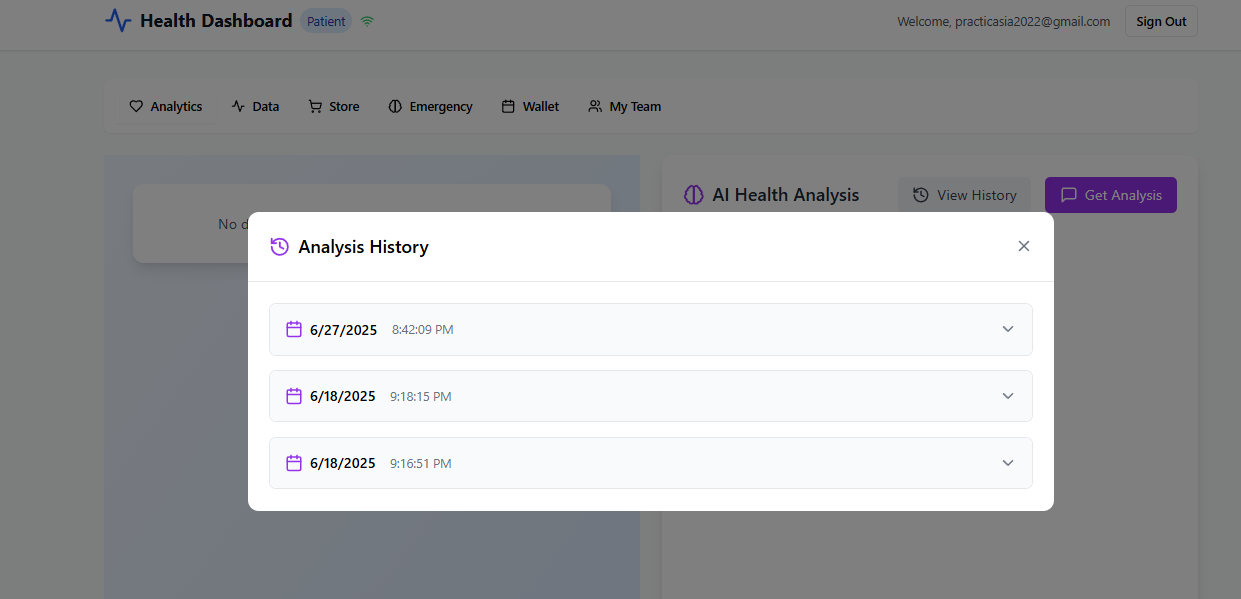The image size is (1241, 599).
Task: Click the calendar icon beside 9:16:51 PM entry
Action: pos(294,463)
